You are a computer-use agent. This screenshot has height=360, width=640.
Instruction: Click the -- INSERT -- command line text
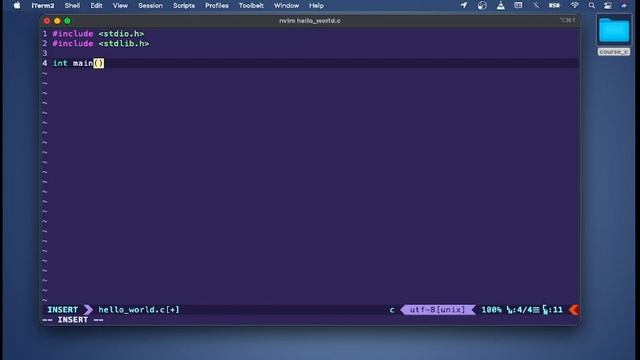point(73,320)
